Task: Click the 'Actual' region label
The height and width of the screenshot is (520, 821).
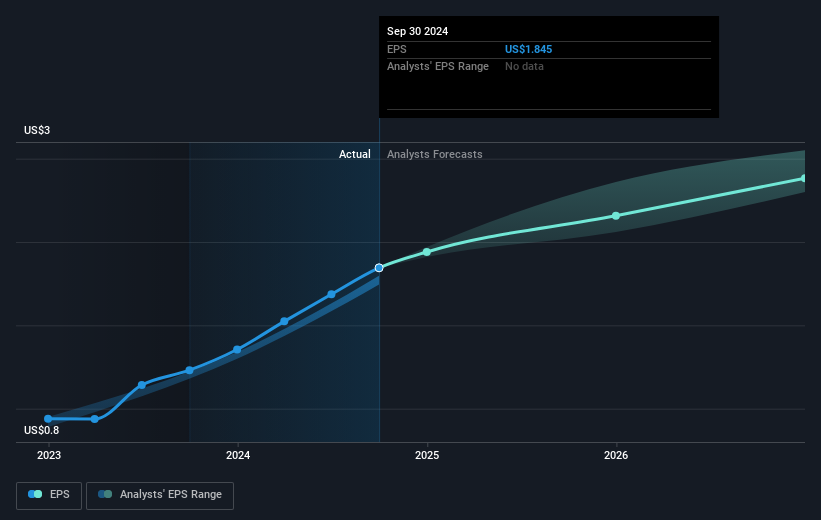Action: click(x=354, y=154)
